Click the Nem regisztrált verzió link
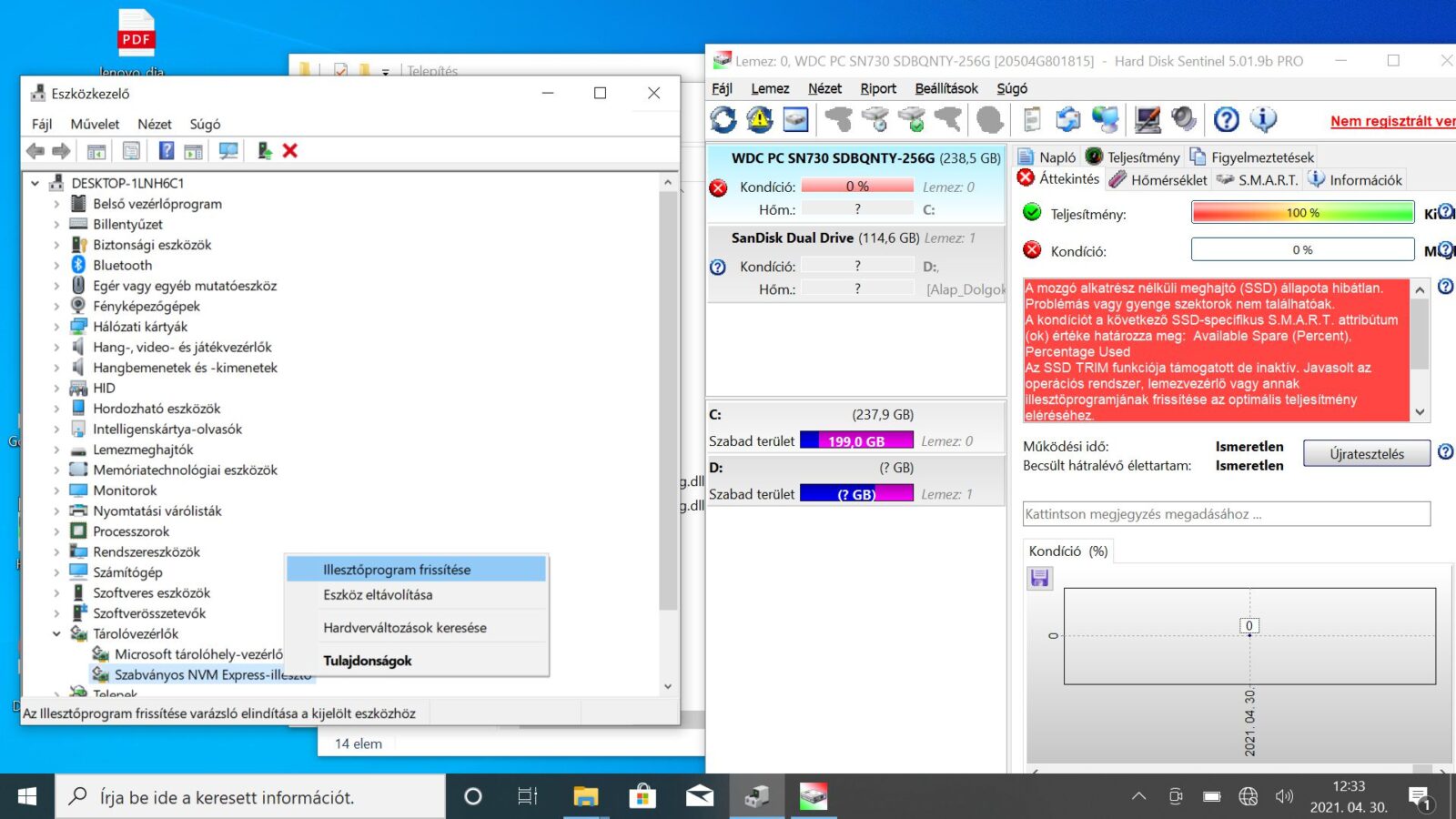 coord(1391,121)
